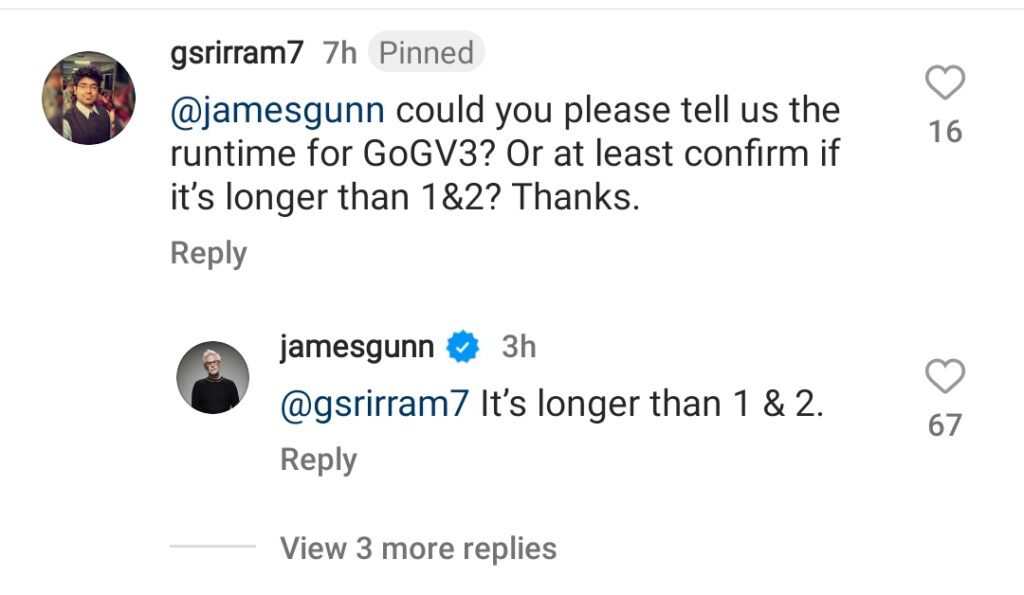Image resolution: width=1024 pixels, height=595 pixels.
Task: Click the blue verified badge beside jamesgunn
Action: pyautogui.click(x=463, y=347)
